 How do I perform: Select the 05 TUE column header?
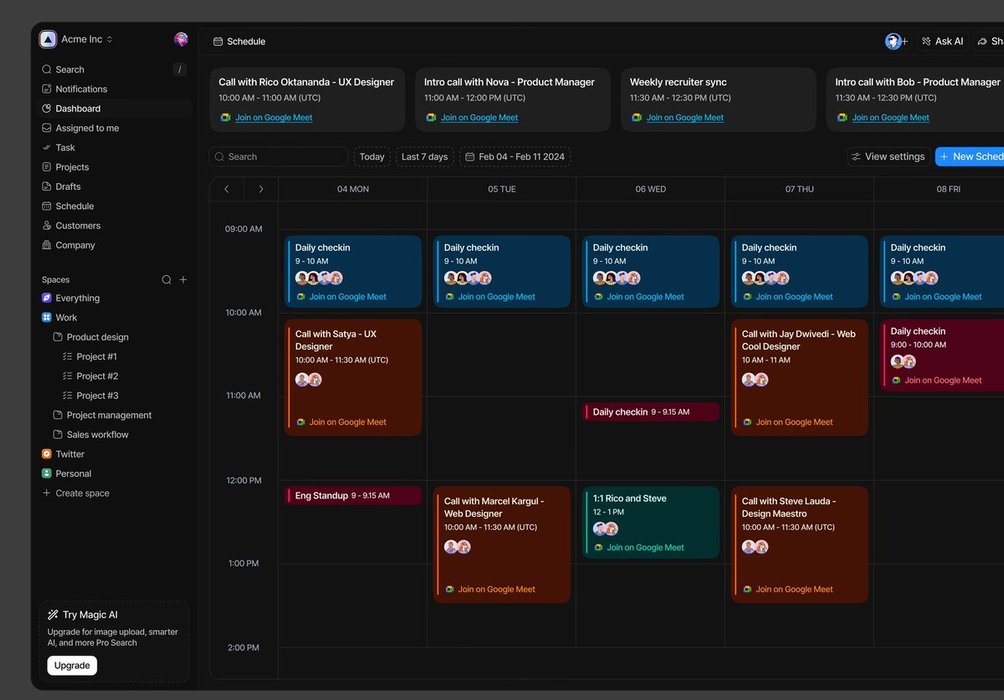pyautogui.click(x=501, y=189)
